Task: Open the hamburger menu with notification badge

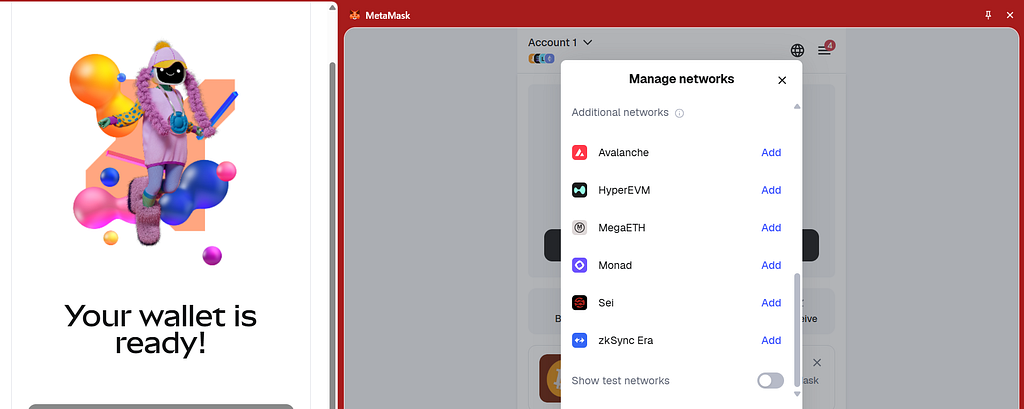Action: tap(825, 49)
